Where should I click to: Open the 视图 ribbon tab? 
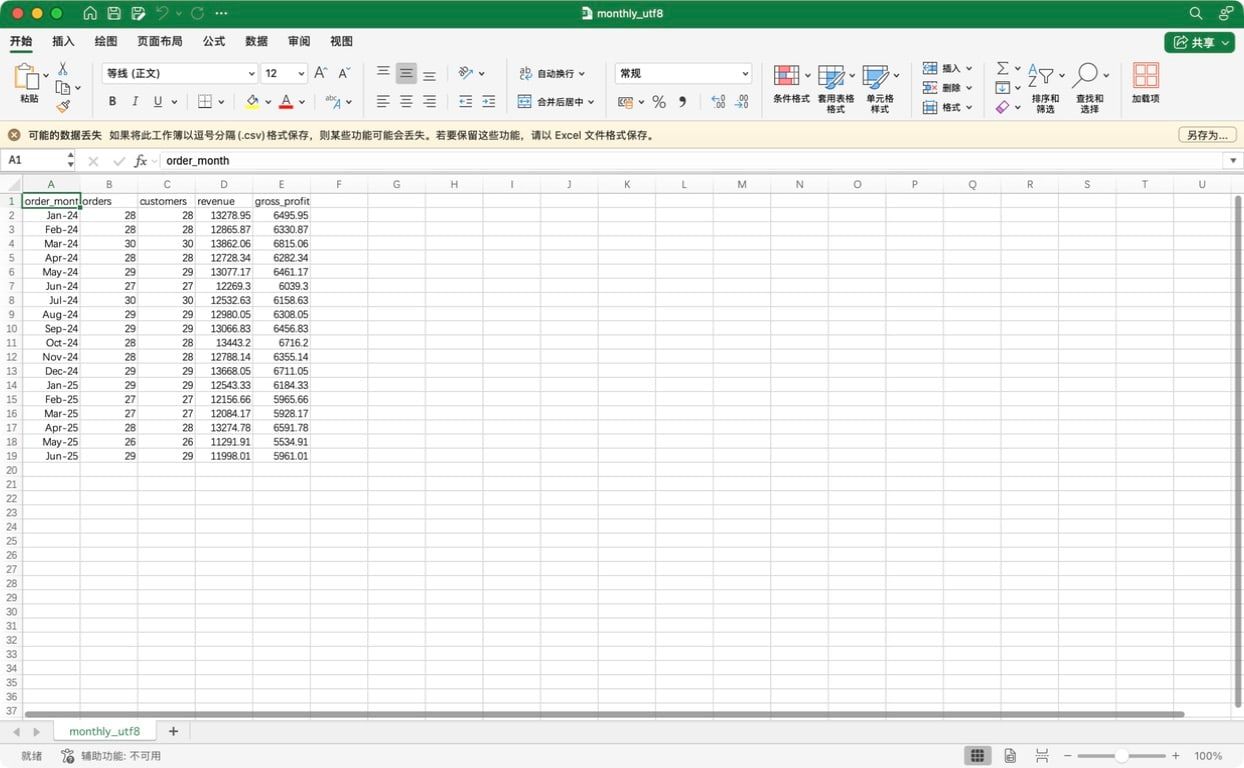[x=341, y=41]
